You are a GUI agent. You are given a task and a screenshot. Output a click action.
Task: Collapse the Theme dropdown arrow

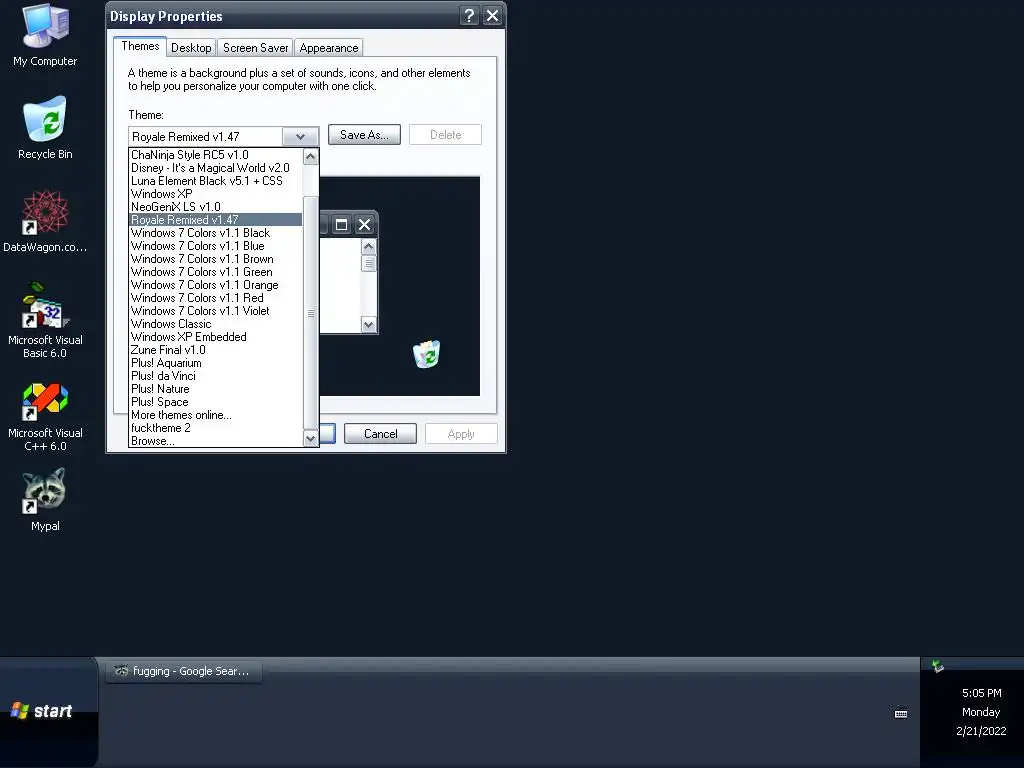point(300,136)
